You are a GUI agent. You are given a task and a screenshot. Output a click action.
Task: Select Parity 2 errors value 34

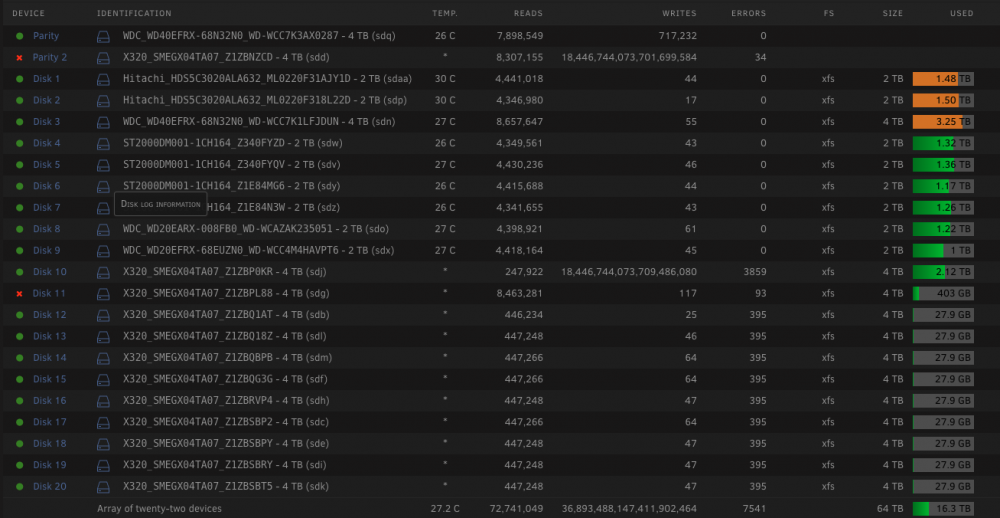761,57
